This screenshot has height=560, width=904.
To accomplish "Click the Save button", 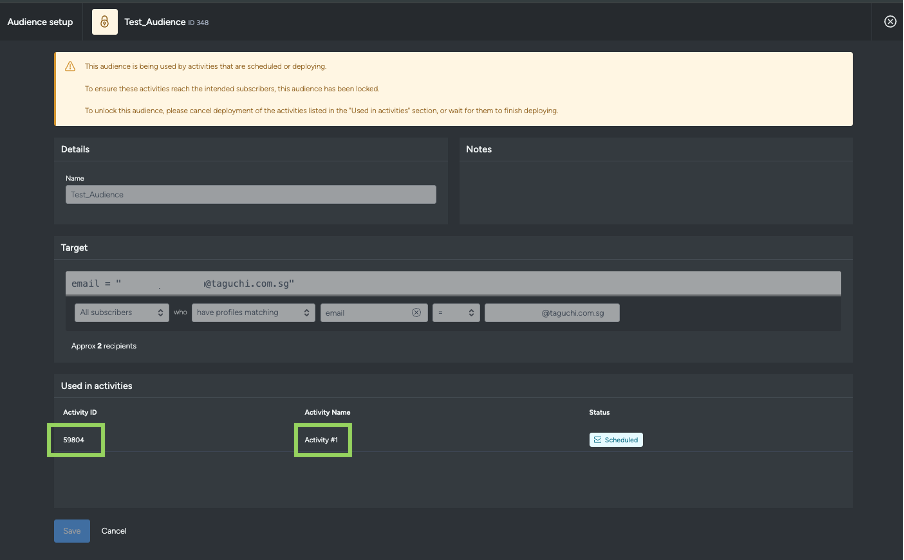I will pyautogui.click(x=72, y=531).
